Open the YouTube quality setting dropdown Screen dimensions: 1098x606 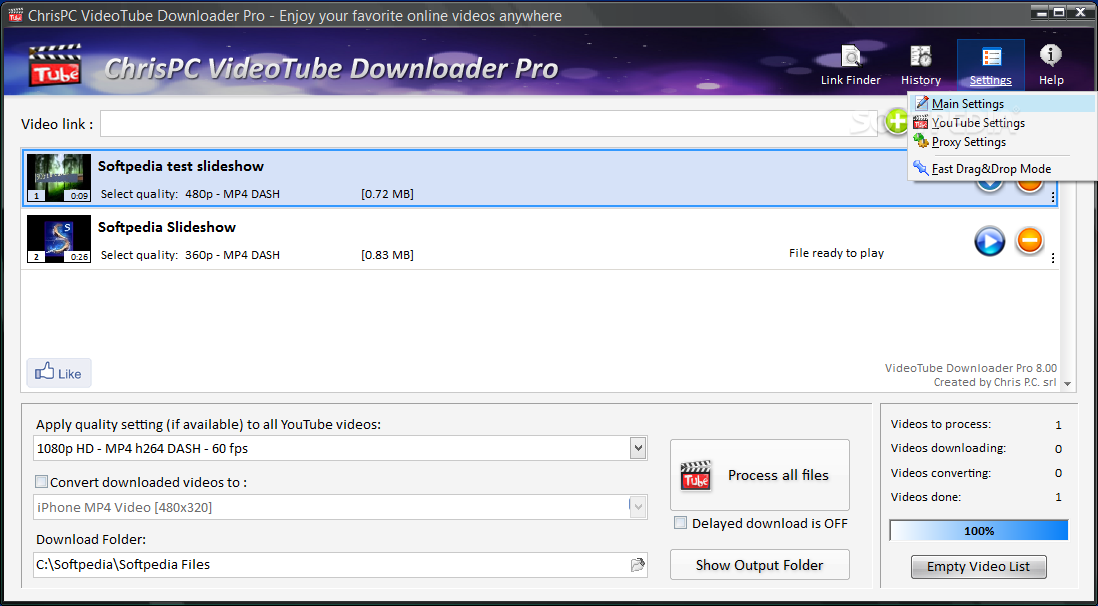click(637, 448)
